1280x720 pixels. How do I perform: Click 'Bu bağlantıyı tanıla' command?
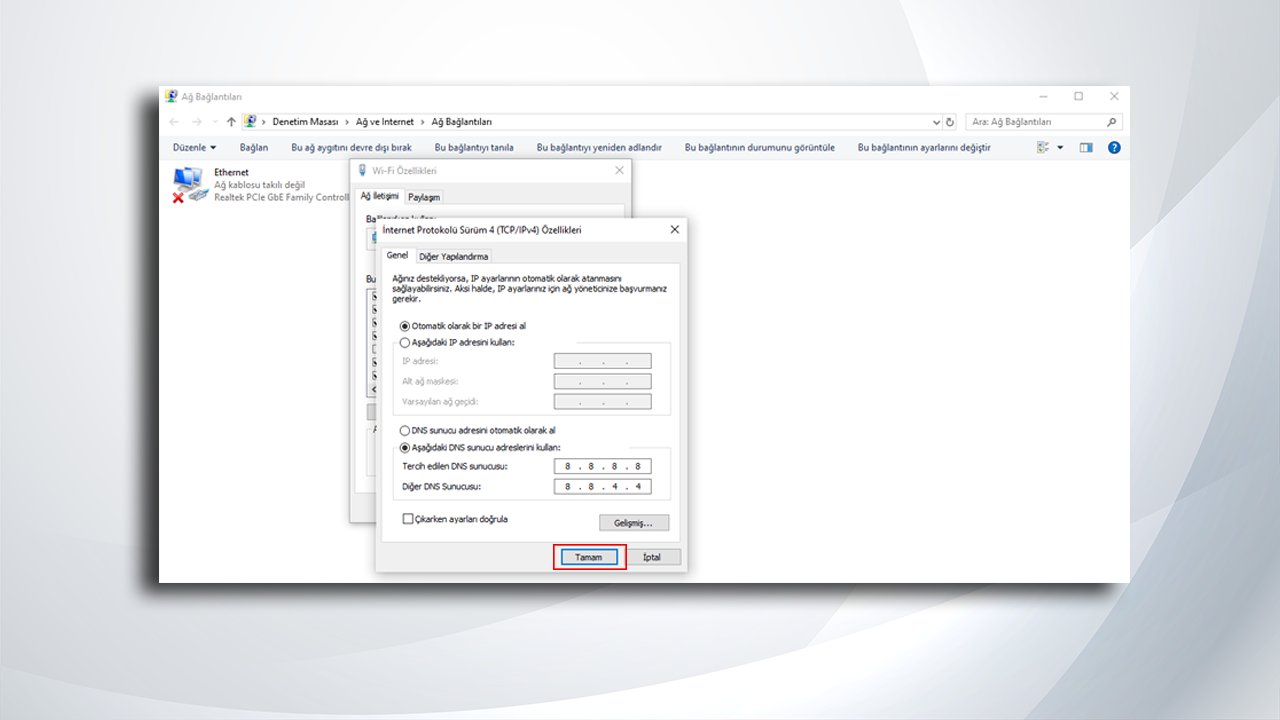(474, 147)
